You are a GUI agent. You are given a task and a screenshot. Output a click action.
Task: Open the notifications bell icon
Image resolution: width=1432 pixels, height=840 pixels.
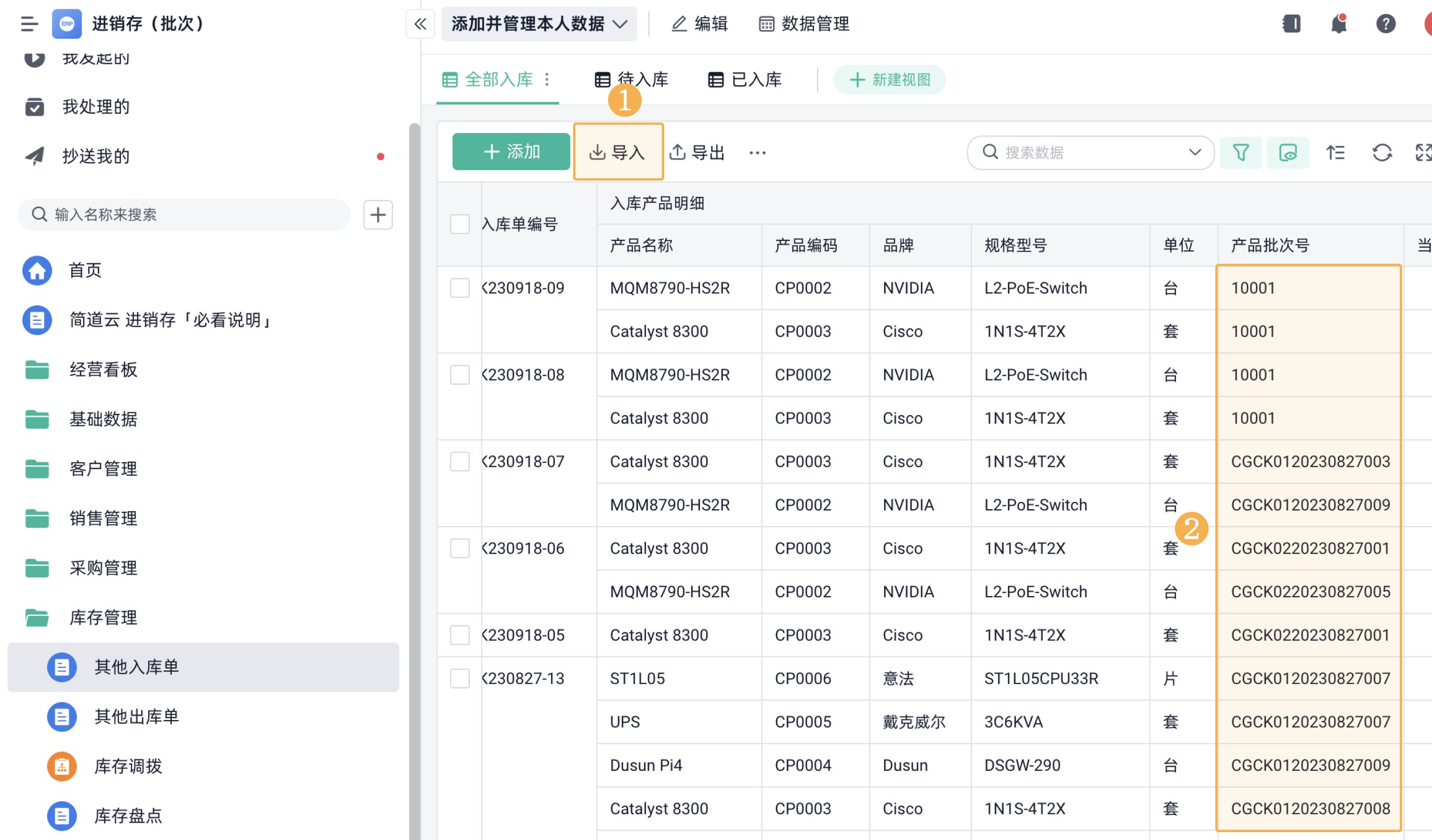[1338, 24]
